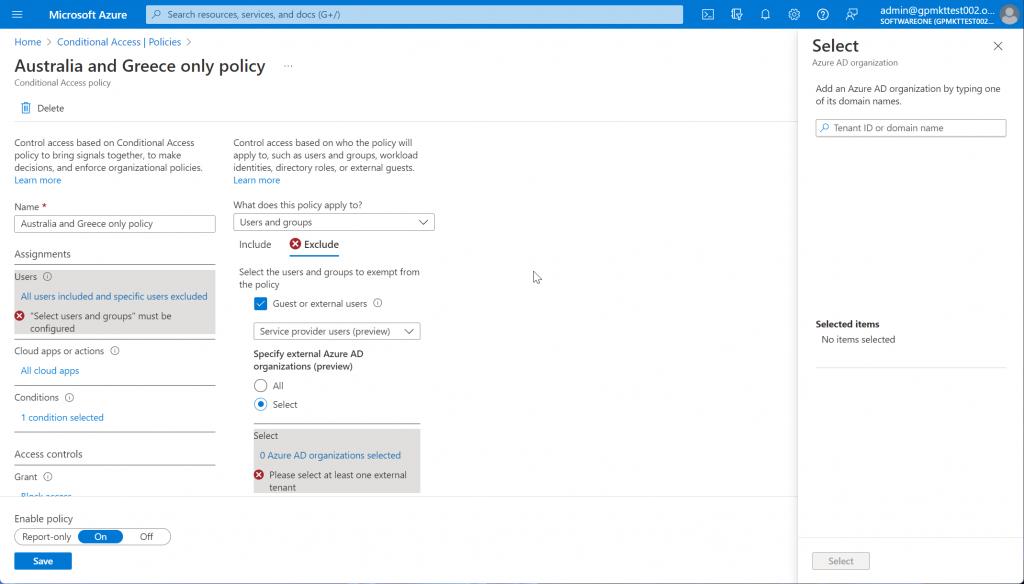
Task: Show info tooltip for Cloud apps or actions
Action: 115,351
